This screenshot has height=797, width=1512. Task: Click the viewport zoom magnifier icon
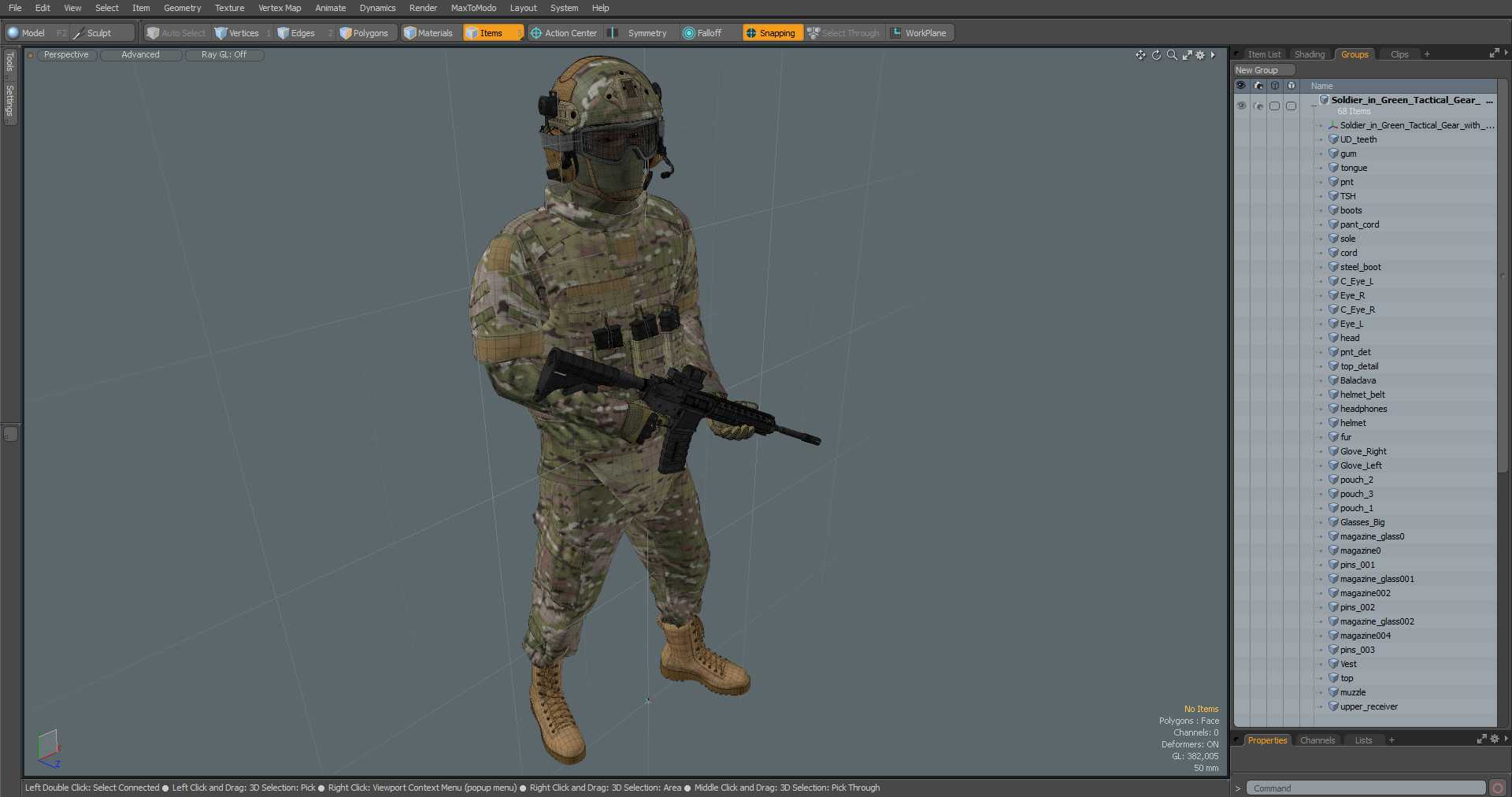point(1172,55)
